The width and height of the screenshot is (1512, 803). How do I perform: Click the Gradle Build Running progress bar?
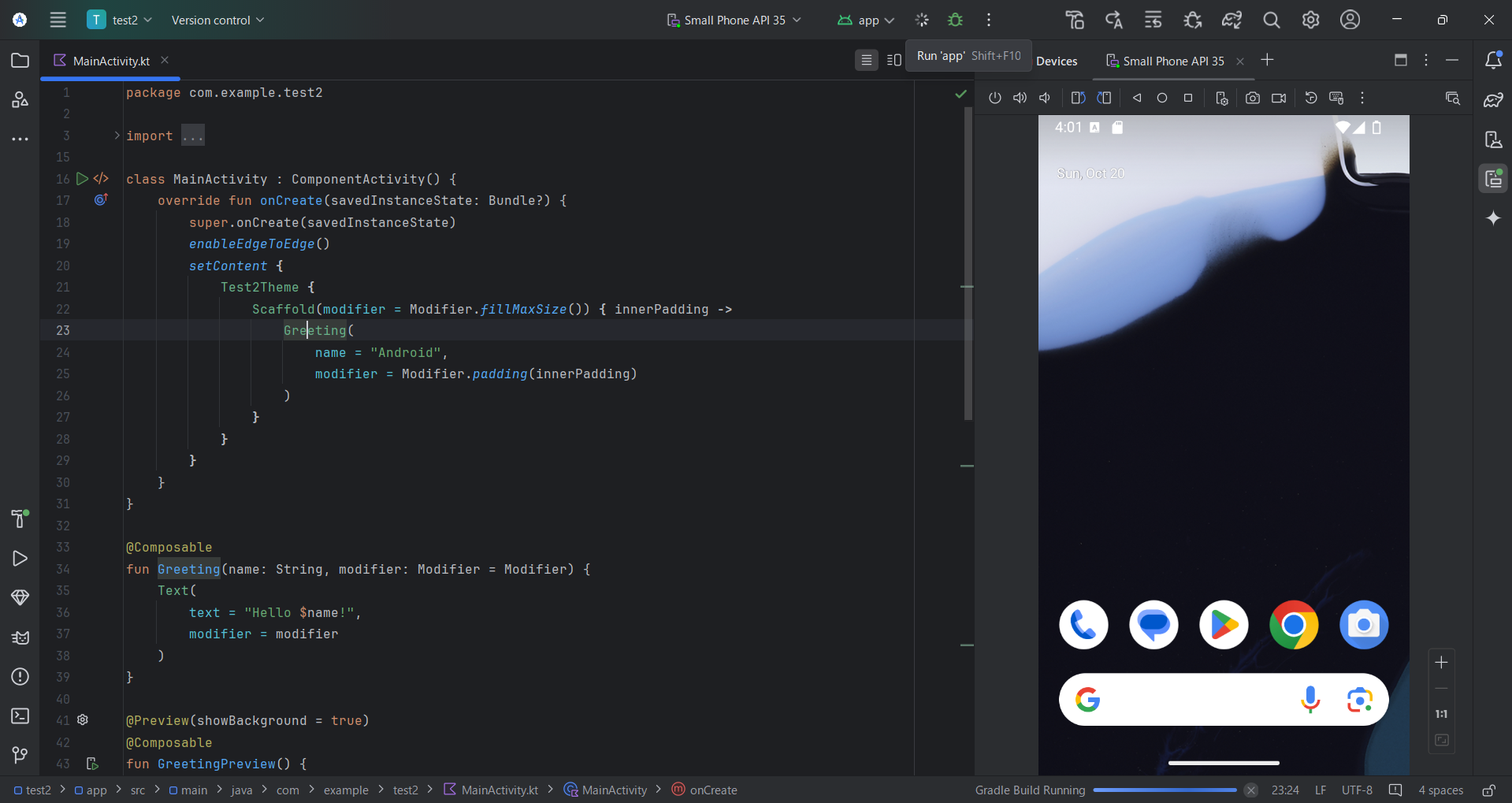click(1166, 790)
